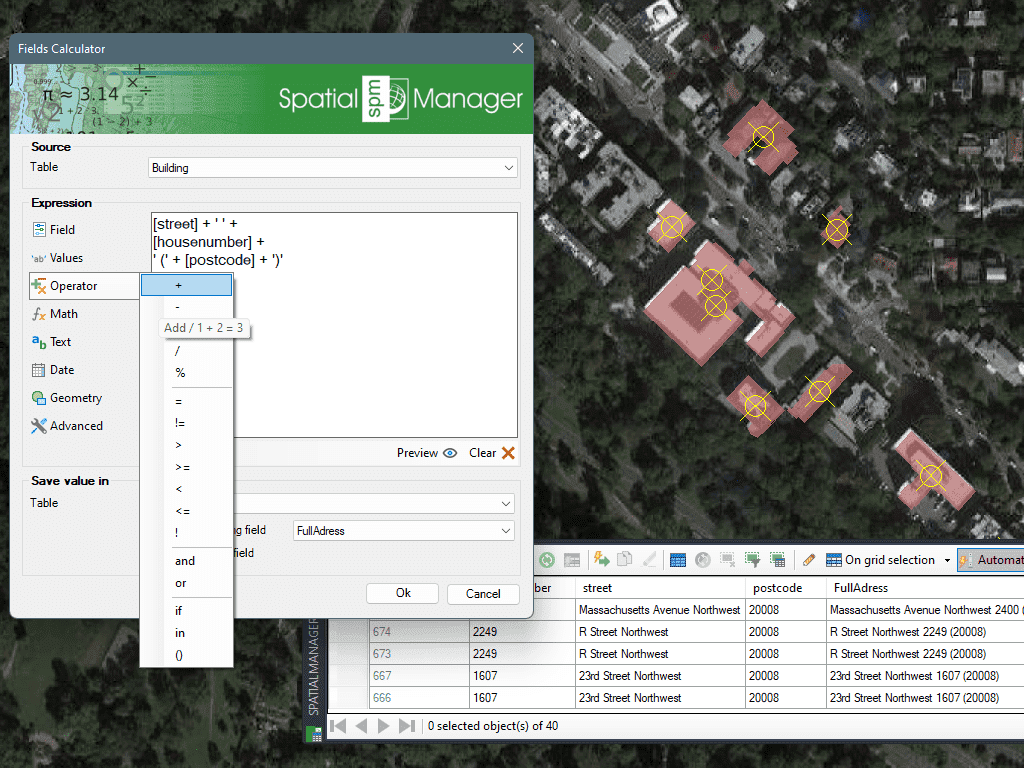This screenshot has width=1024, height=768.
Task: Open the Operator expression category
Action: tap(84, 286)
